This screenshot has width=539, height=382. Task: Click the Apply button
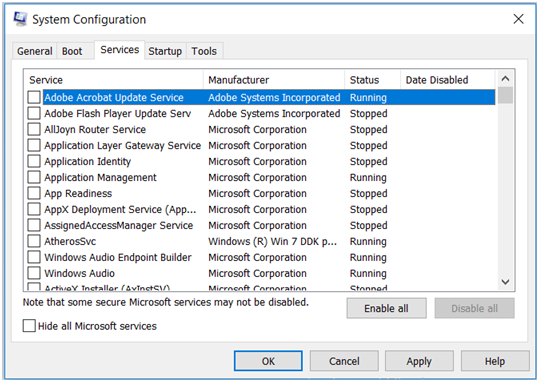click(419, 361)
